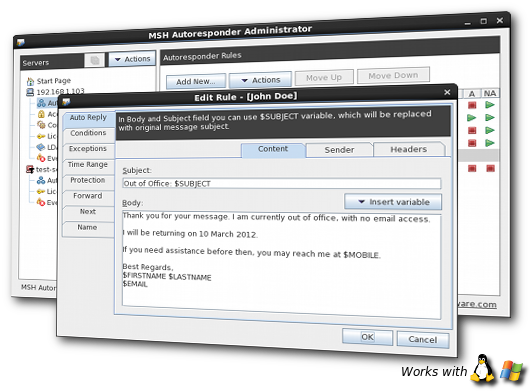
Task: Go to the Time Range side tab
Action: (x=88, y=165)
